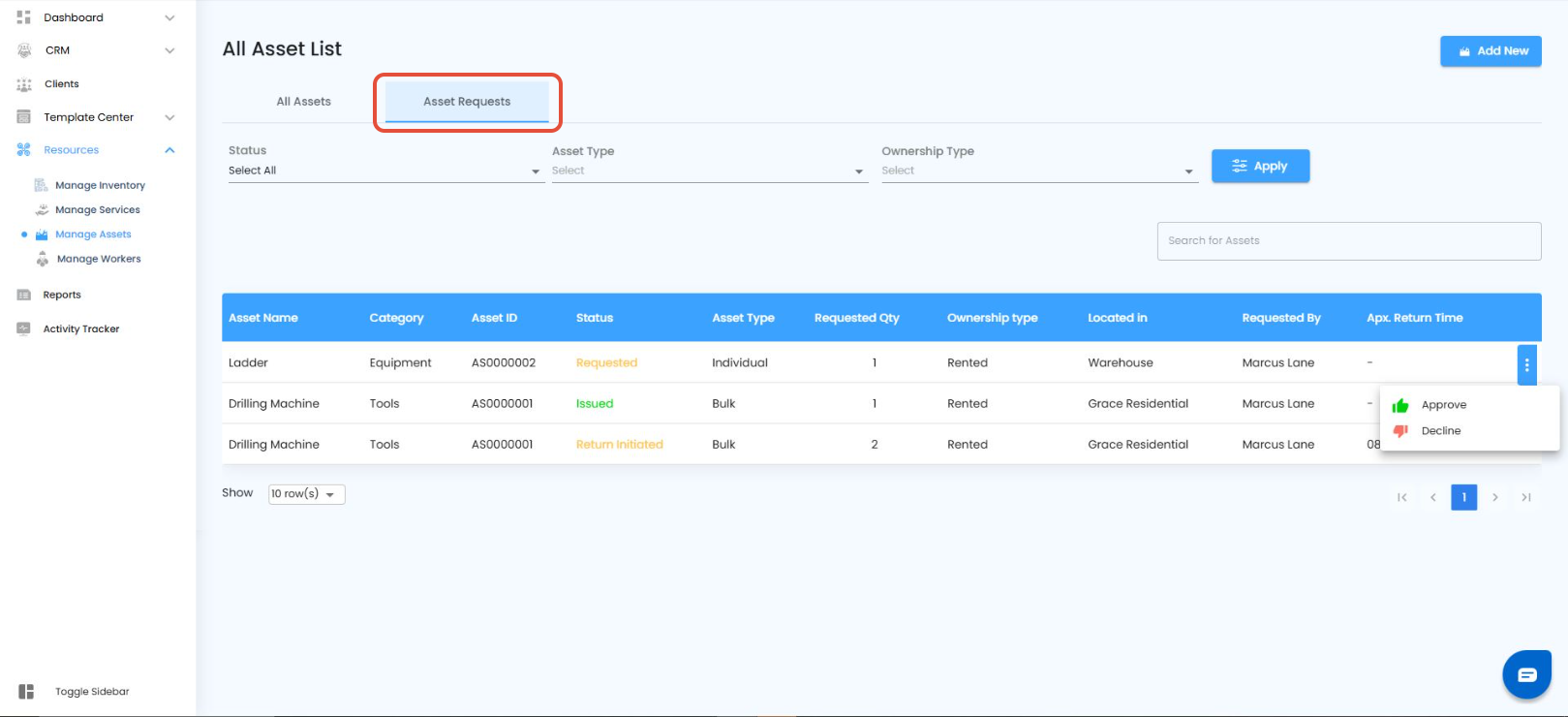Screen dimensions: 1568x717
Task: Select the Asset Requests tab
Action: (467, 102)
